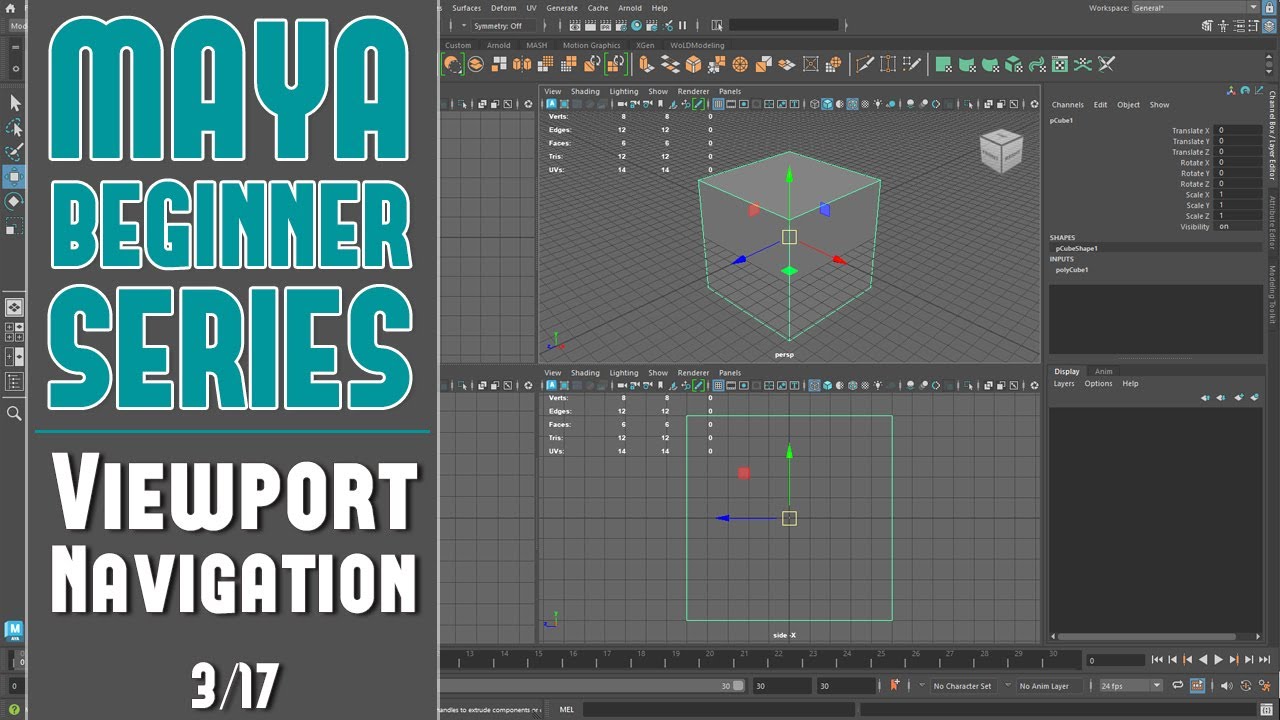Toggle the workspace lock icon

1270,7
